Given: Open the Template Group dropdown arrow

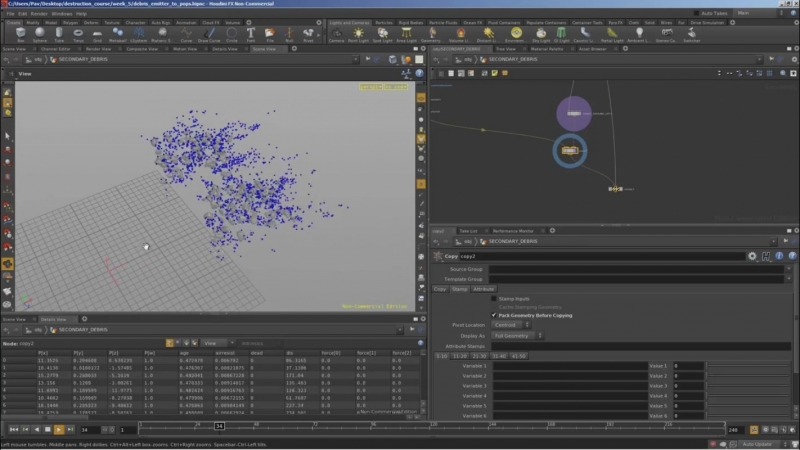Looking at the screenshot, I should pyautogui.click(x=789, y=279).
